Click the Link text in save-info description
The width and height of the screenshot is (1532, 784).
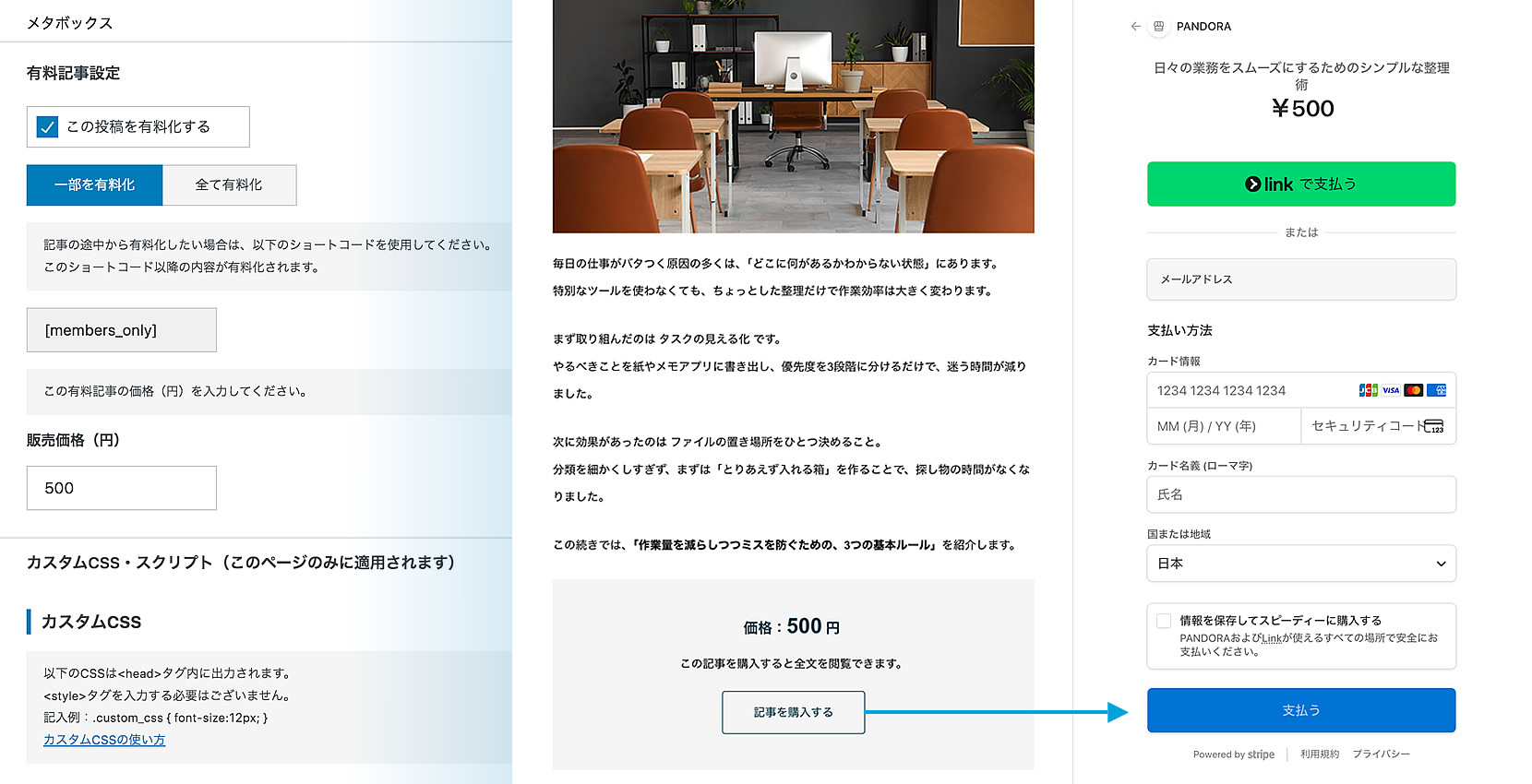(1272, 638)
